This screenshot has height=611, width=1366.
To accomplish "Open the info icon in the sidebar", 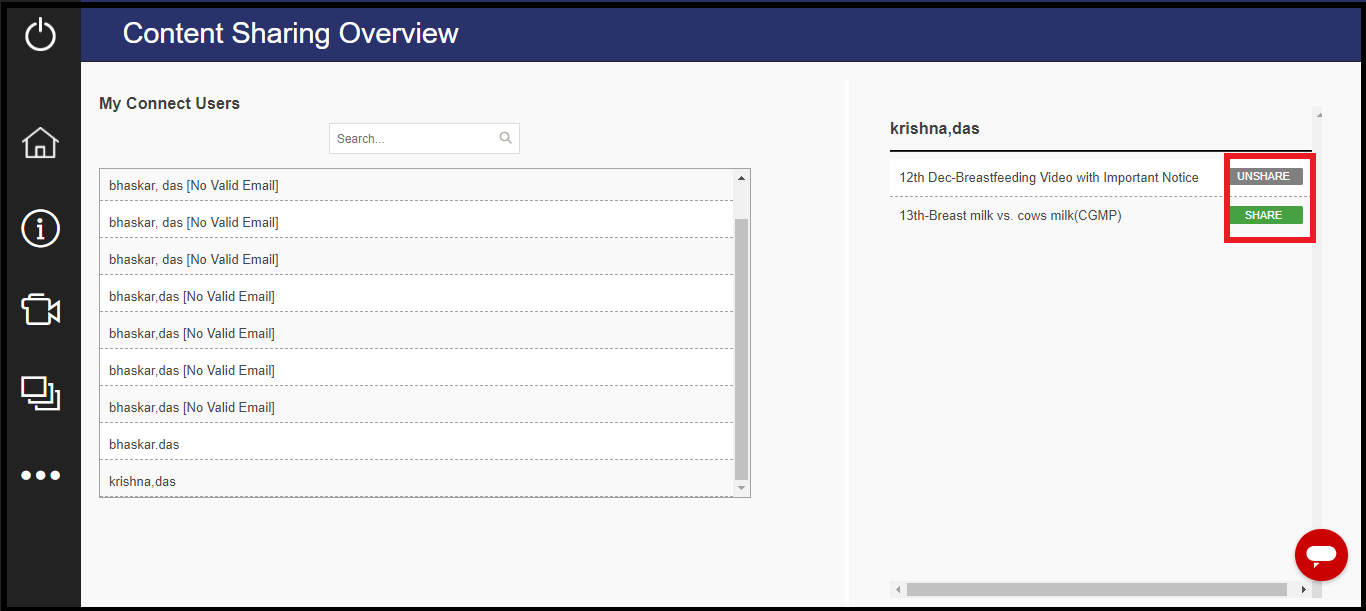I will [x=40, y=228].
